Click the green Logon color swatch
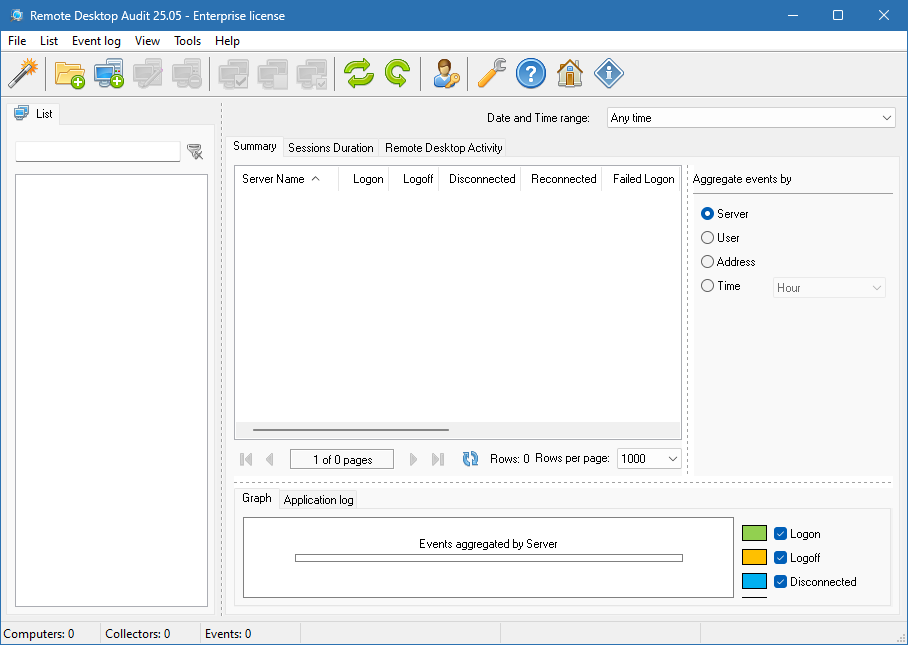908x645 pixels. [x=754, y=534]
